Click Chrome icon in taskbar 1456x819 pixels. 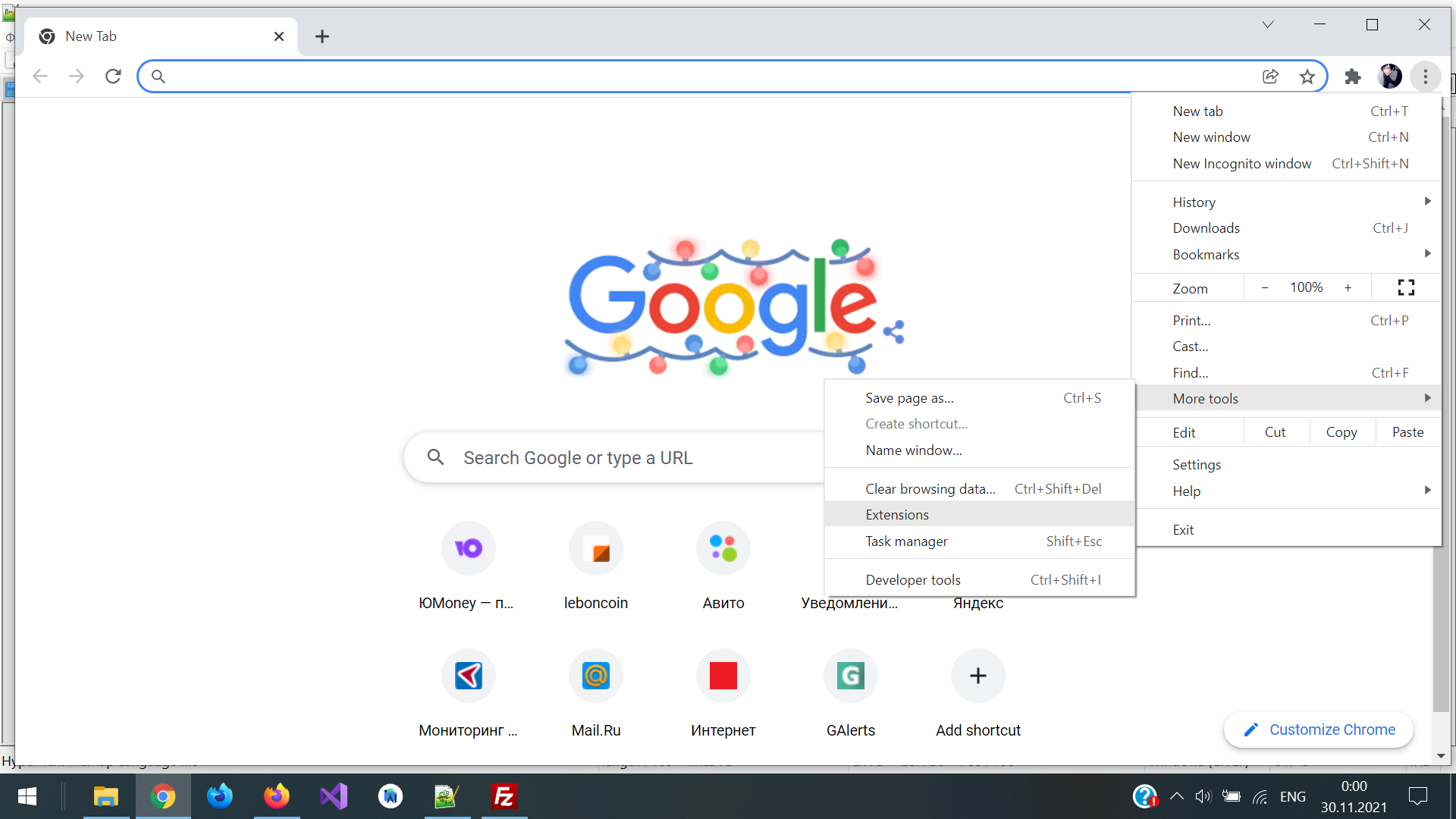(163, 796)
